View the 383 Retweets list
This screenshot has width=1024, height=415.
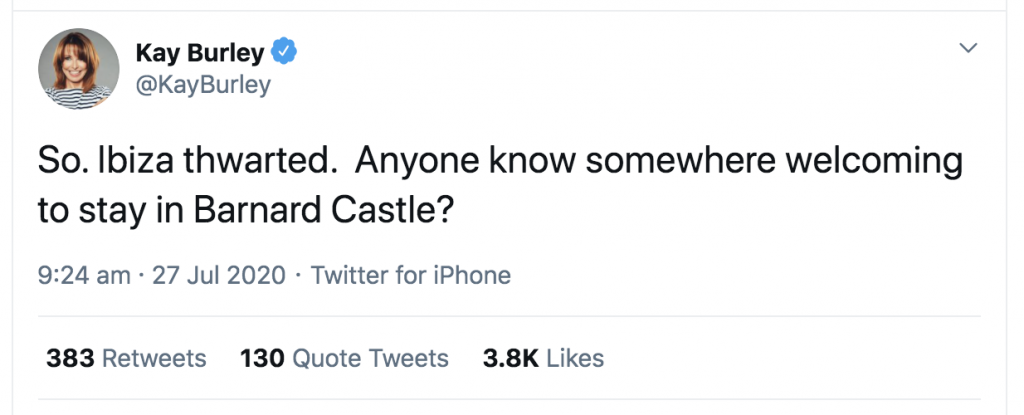[126, 357]
